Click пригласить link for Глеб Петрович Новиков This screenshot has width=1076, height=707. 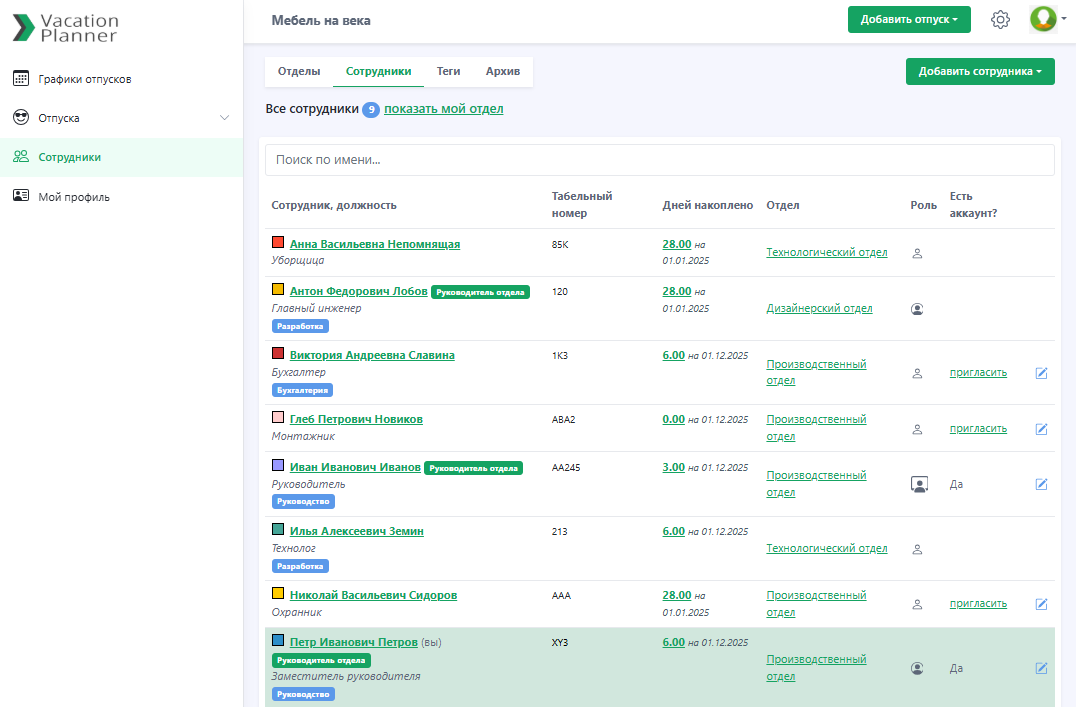point(978,429)
